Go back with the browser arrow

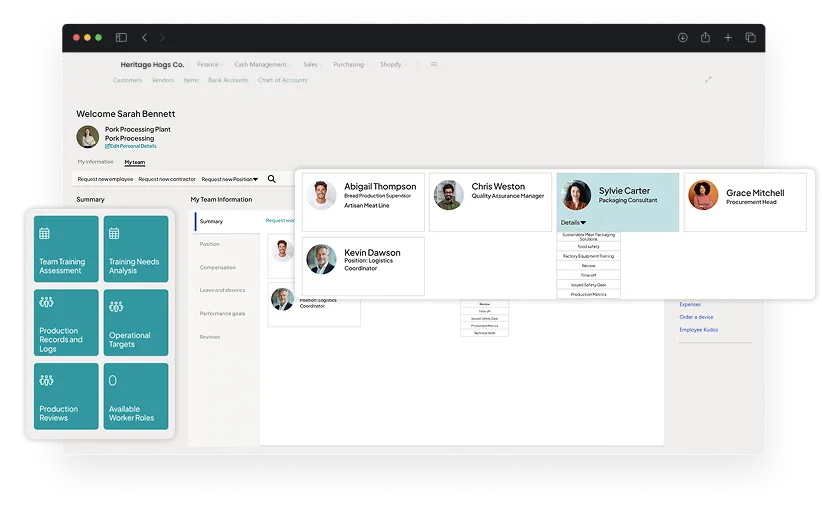(x=144, y=37)
